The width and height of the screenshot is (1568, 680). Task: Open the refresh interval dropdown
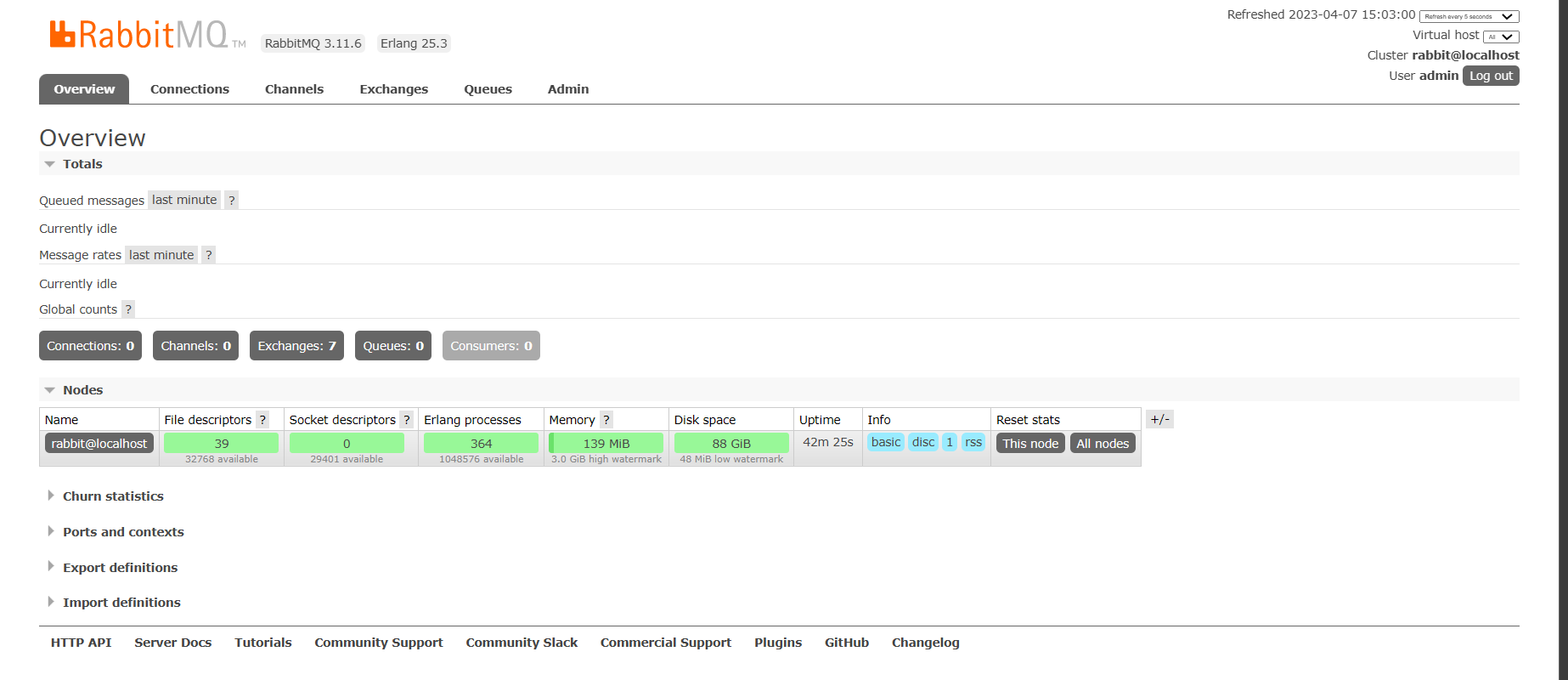point(1469,16)
